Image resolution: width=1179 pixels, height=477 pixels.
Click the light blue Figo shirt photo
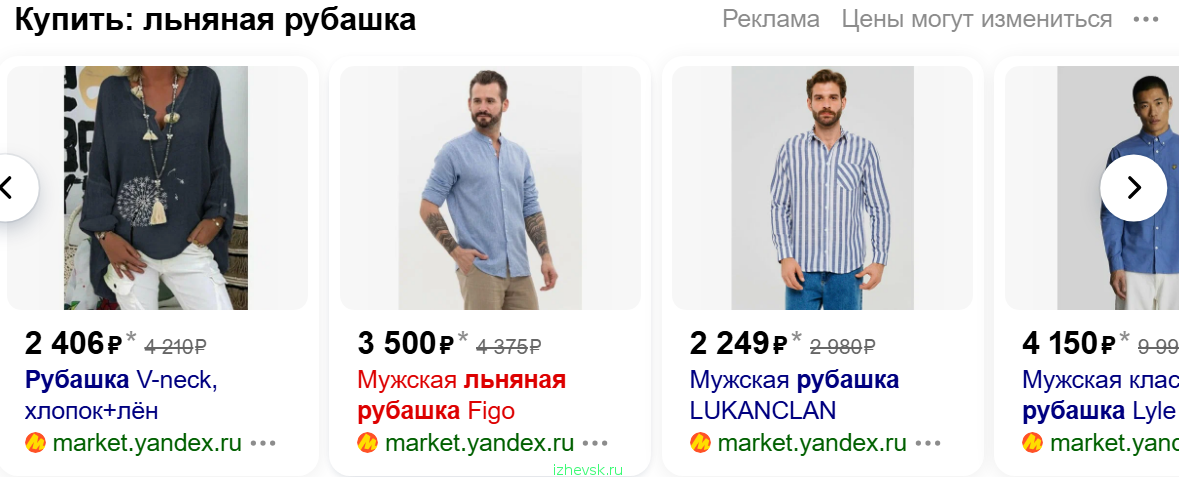(490, 188)
